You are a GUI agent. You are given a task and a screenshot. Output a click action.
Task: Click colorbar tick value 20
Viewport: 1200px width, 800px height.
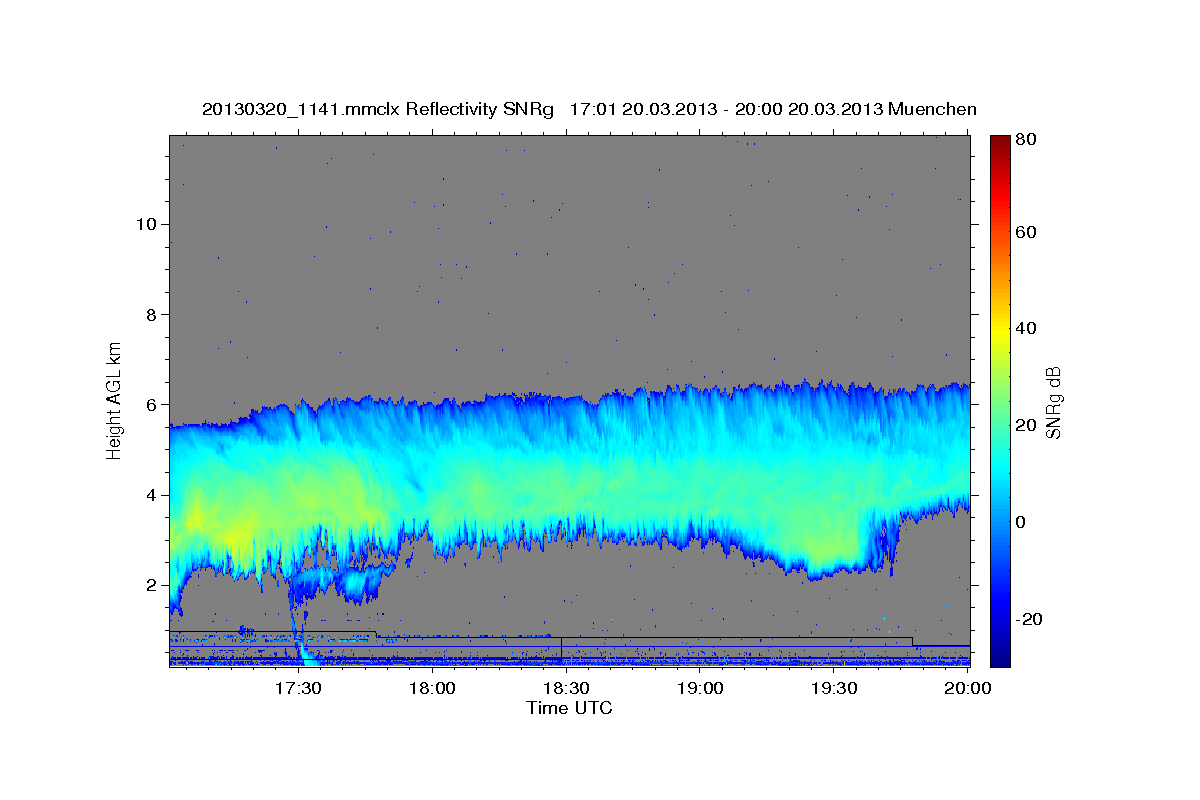coord(1026,426)
